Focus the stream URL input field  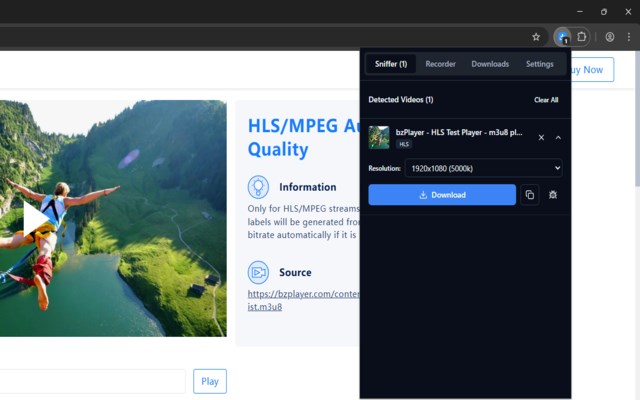[x=92, y=381]
